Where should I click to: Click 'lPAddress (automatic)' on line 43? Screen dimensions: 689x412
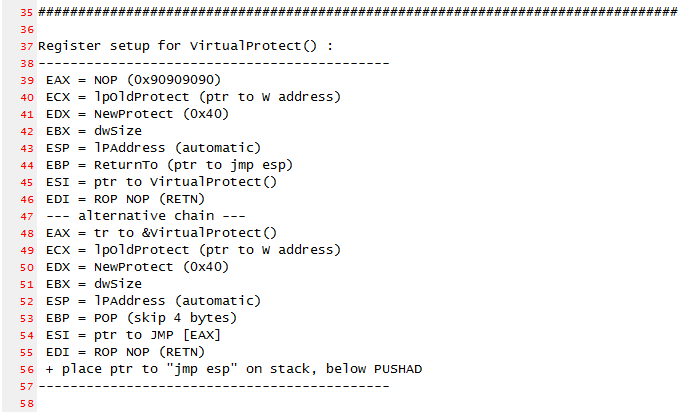177,148
